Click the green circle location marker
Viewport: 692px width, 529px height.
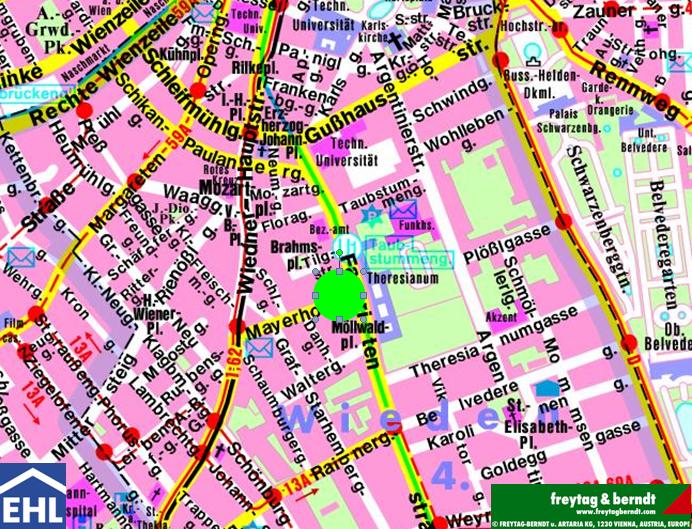[x=339, y=293]
